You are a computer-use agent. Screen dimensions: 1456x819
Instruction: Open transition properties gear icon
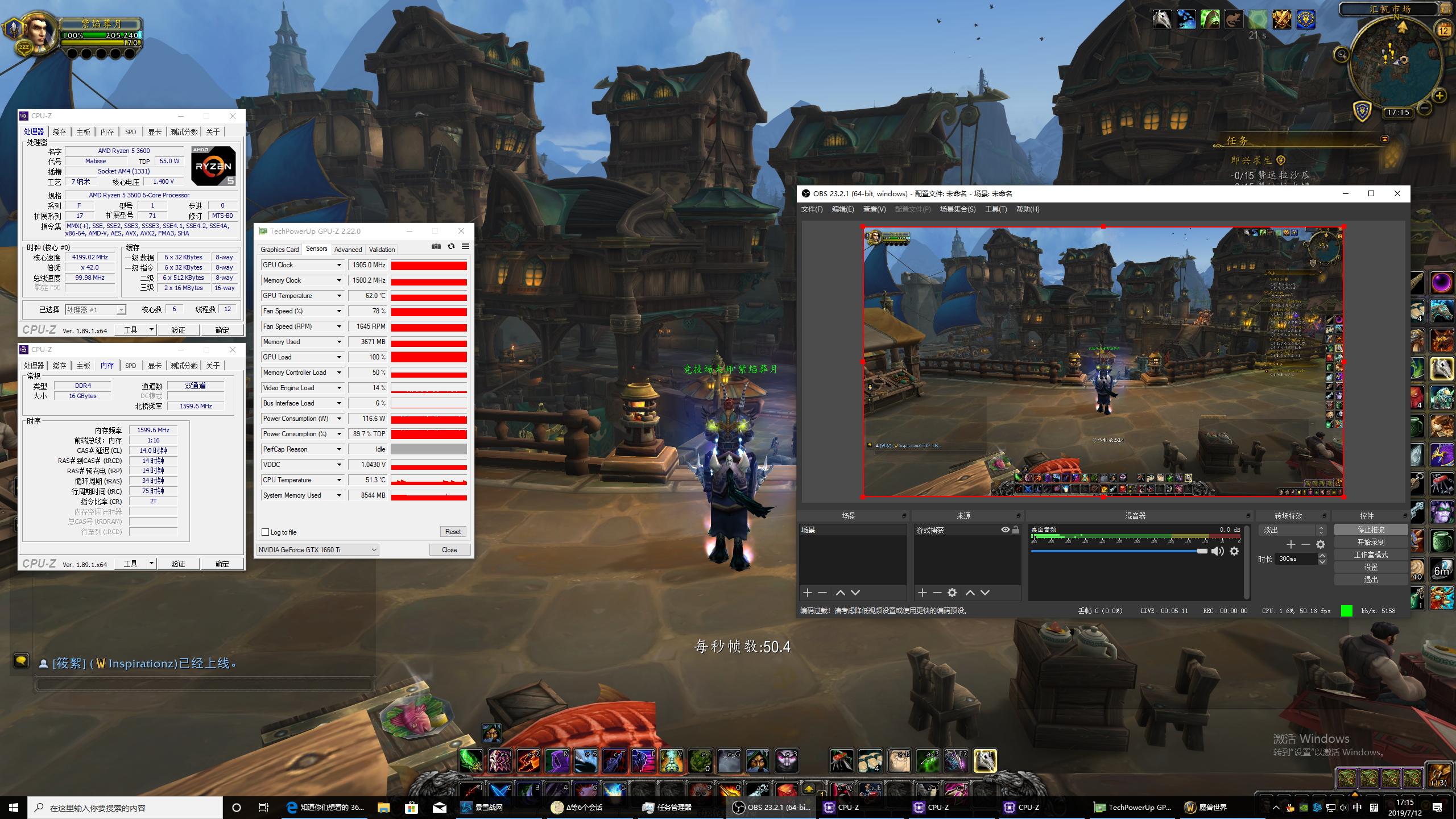[1321, 544]
